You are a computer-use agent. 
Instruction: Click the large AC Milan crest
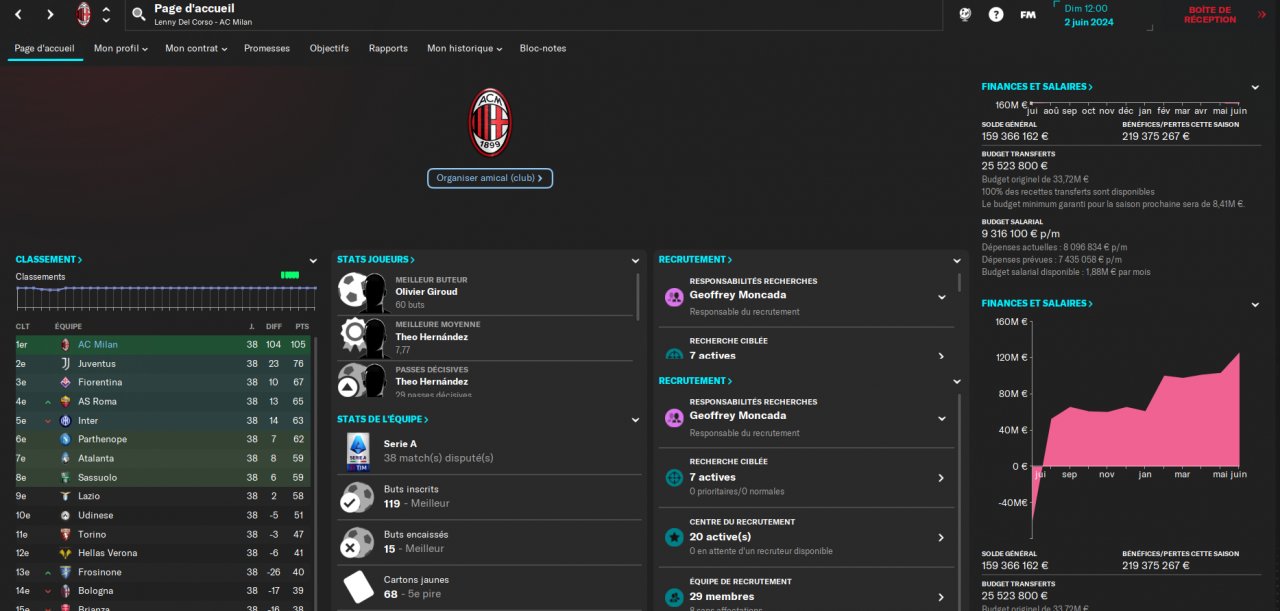tap(490, 122)
